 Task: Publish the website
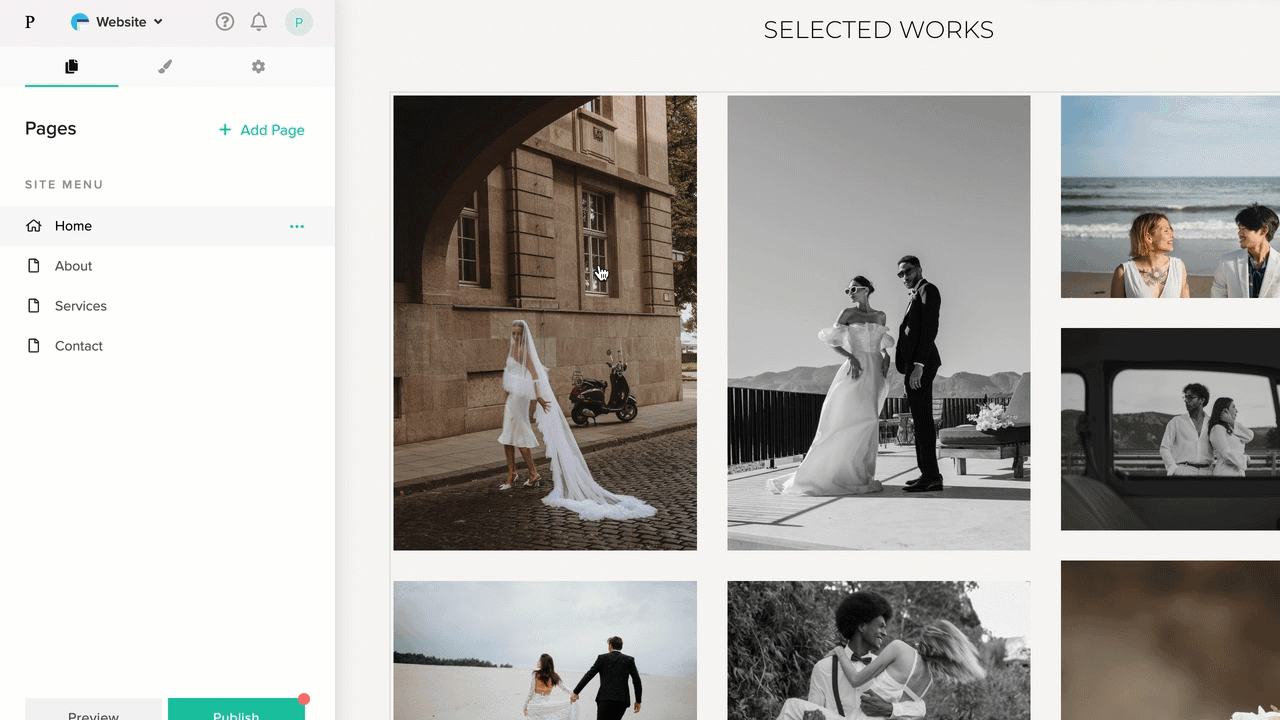tap(236, 713)
